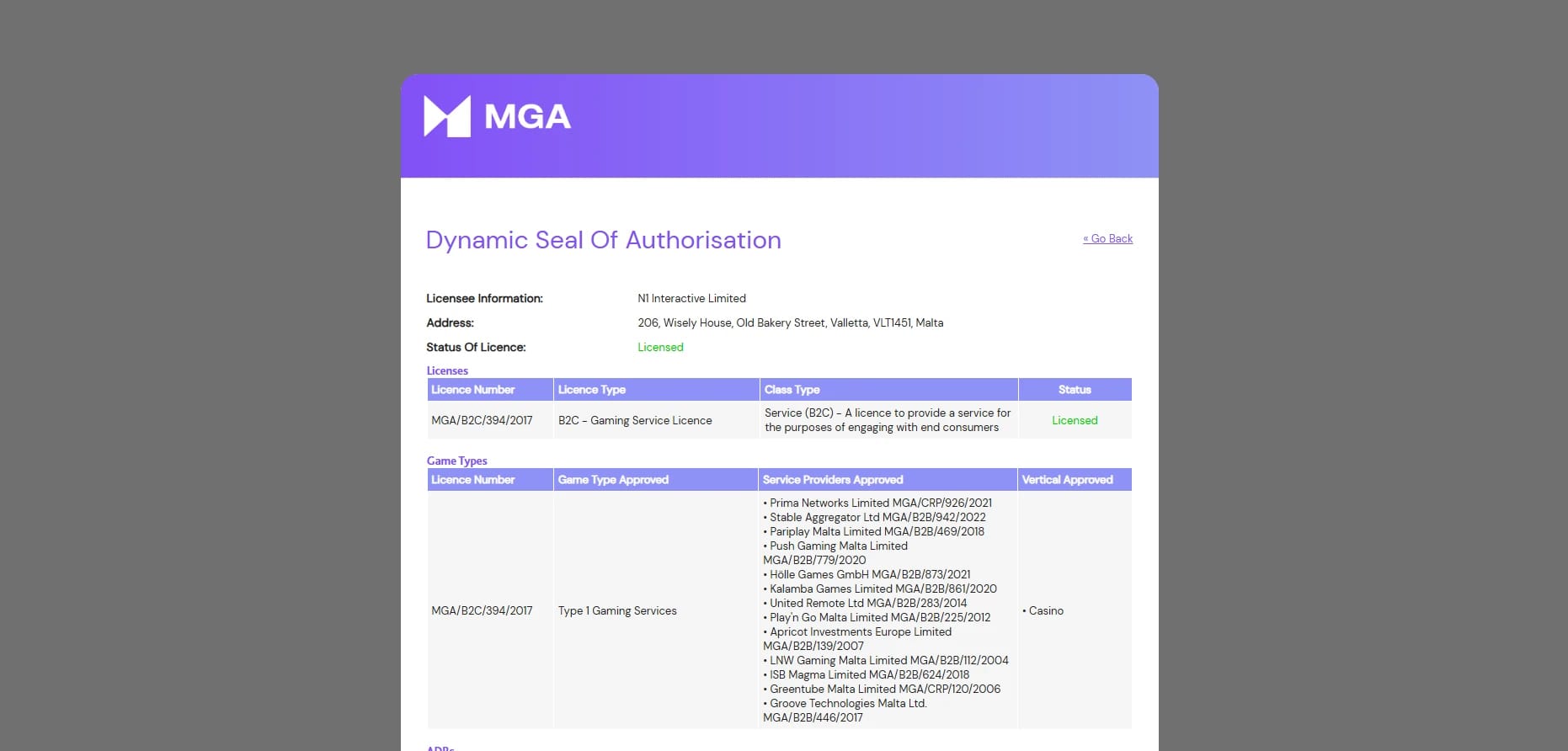Click the Licensee Information: label

coord(484,298)
